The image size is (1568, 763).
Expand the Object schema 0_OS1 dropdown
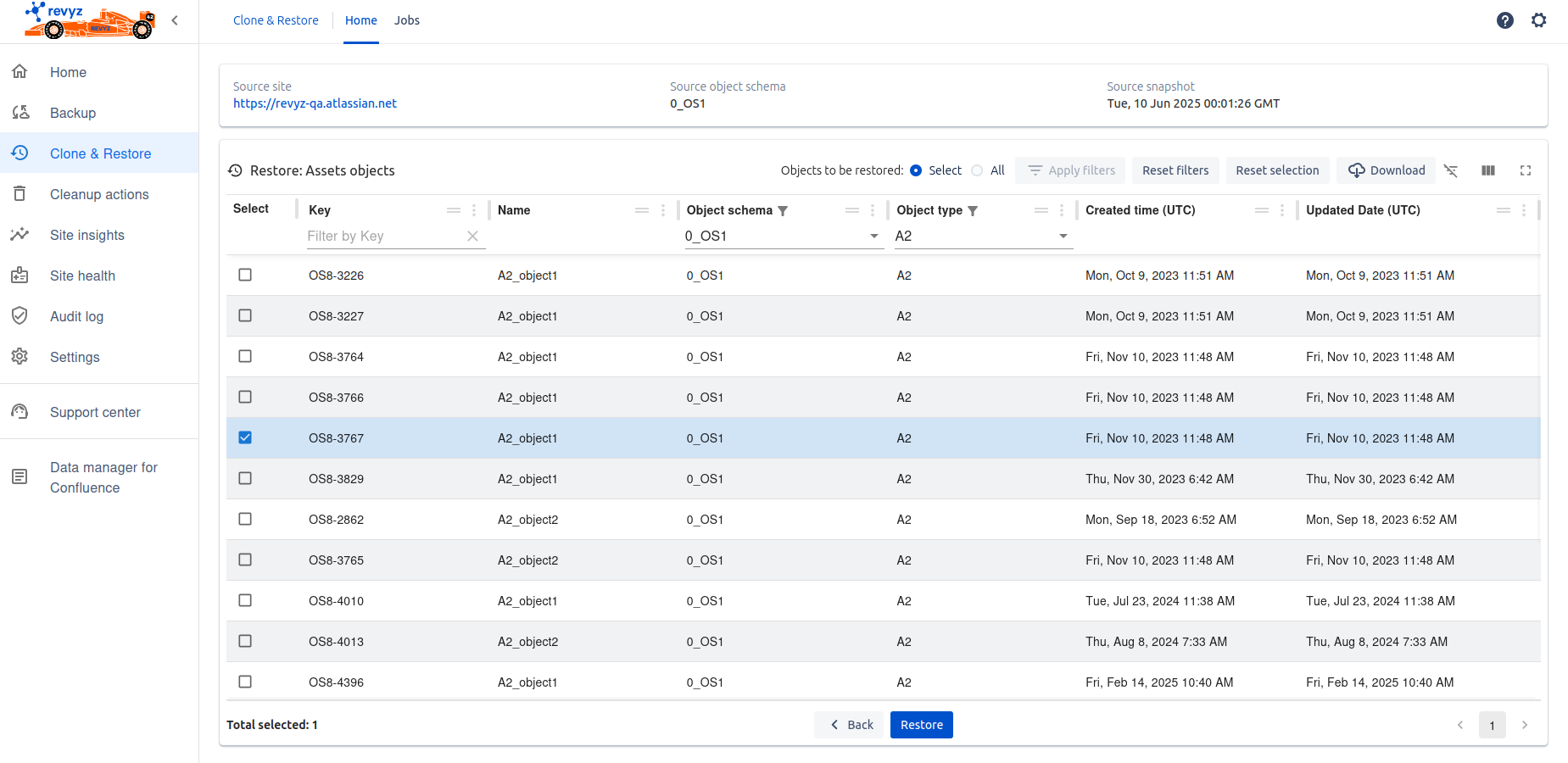(x=873, y=237)
